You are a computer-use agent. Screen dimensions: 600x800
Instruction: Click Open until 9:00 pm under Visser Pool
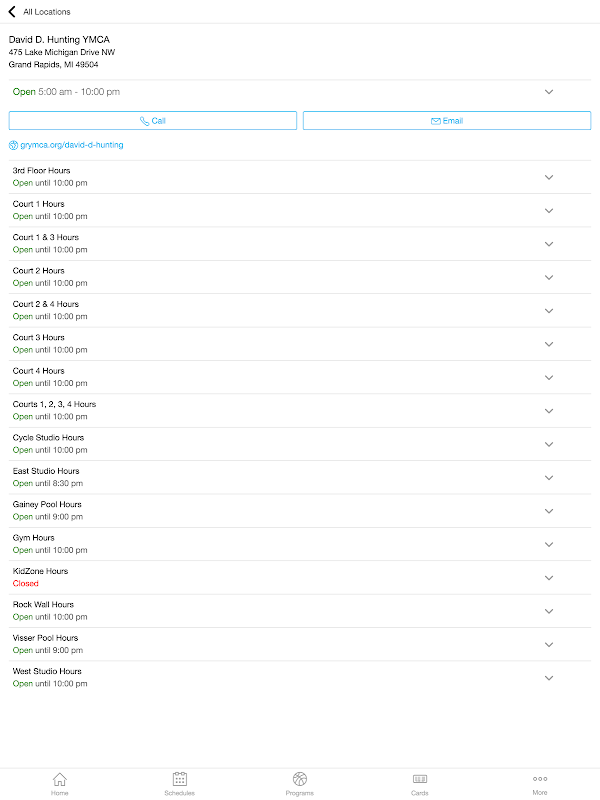tap(48, 651)
